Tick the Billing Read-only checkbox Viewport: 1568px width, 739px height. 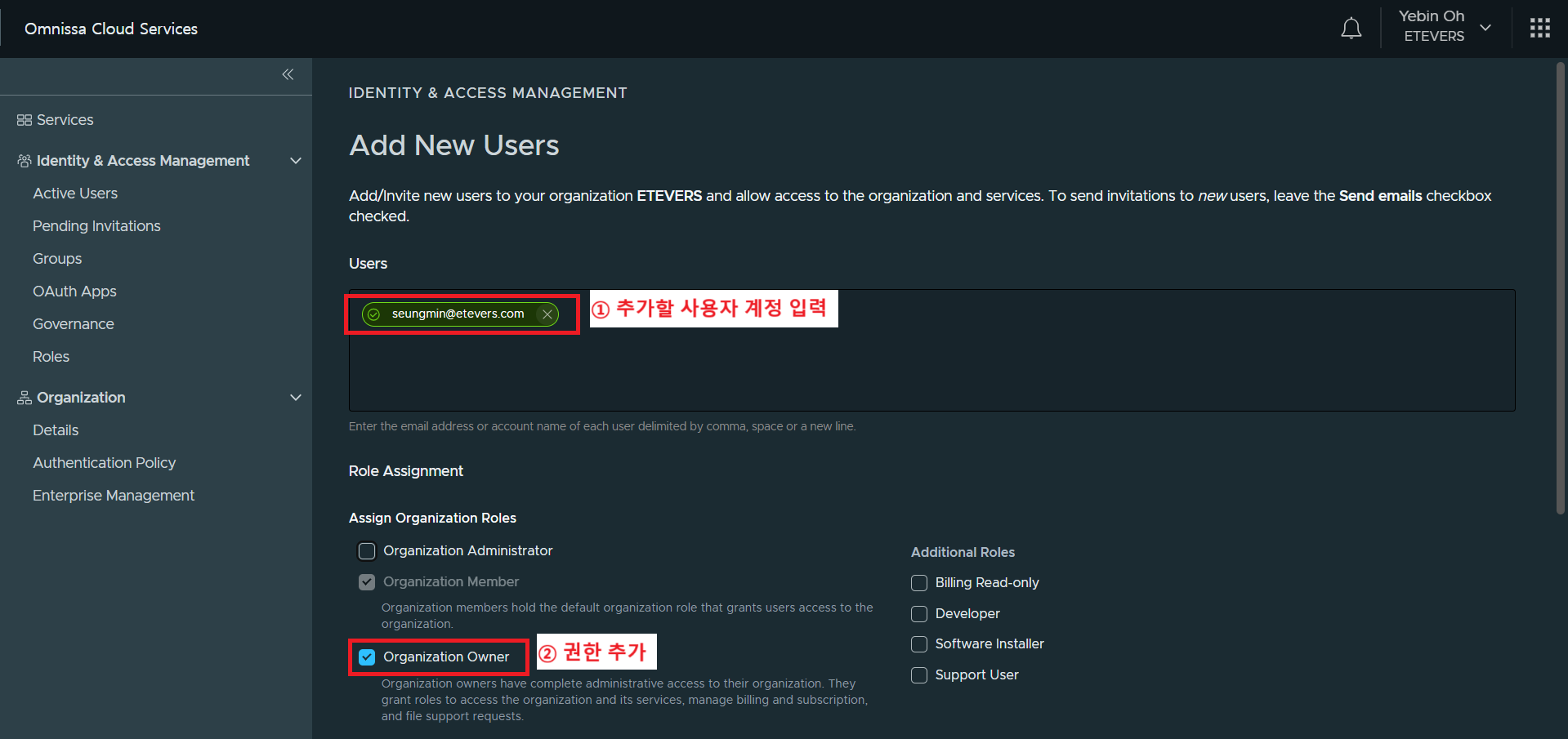click(x=919, y=583)
